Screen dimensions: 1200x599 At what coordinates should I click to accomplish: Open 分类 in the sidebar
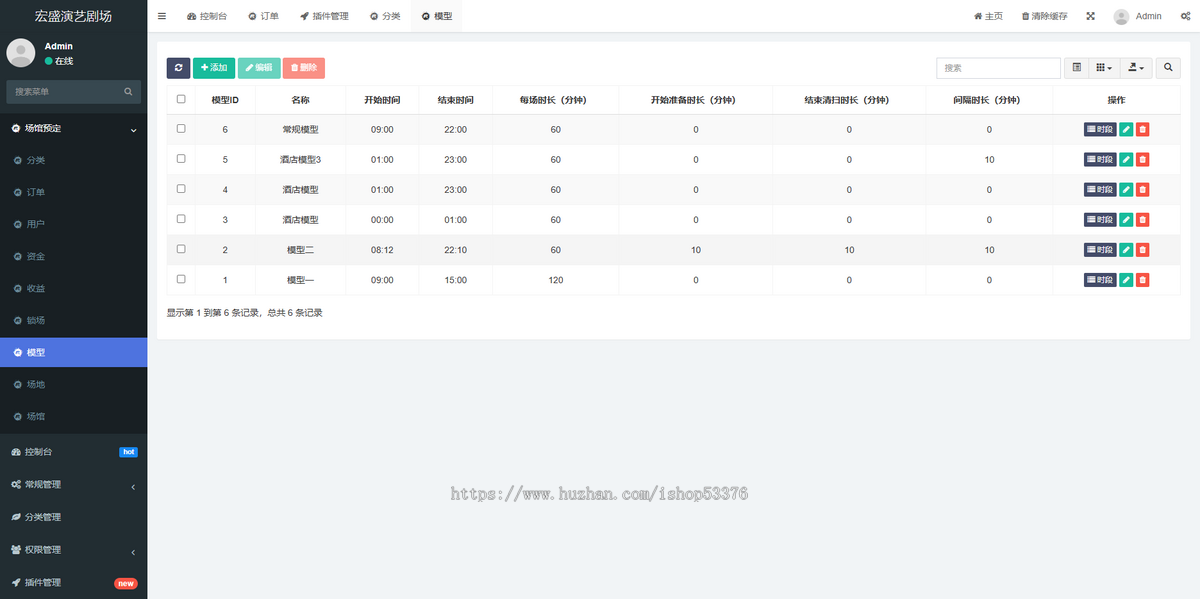[x=73, y=160]
